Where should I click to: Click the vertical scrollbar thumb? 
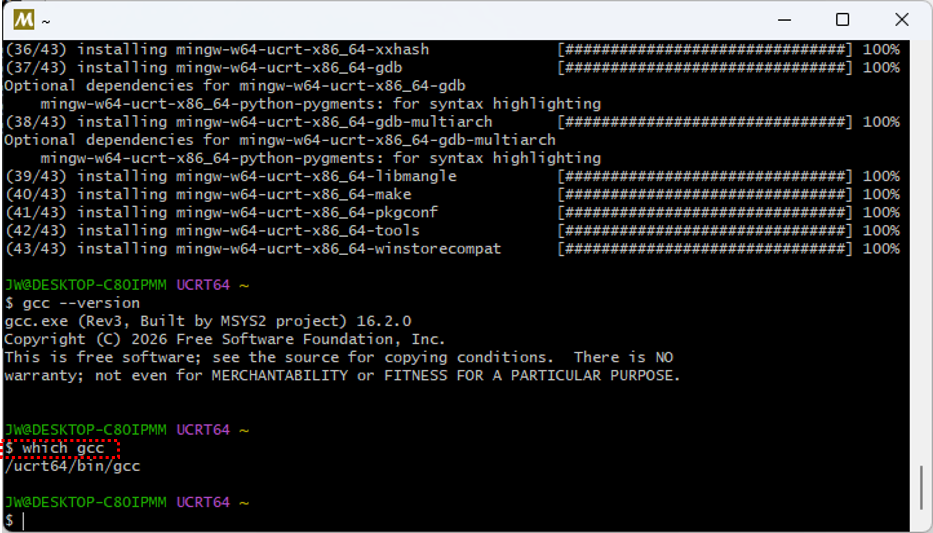coord(921,485)
